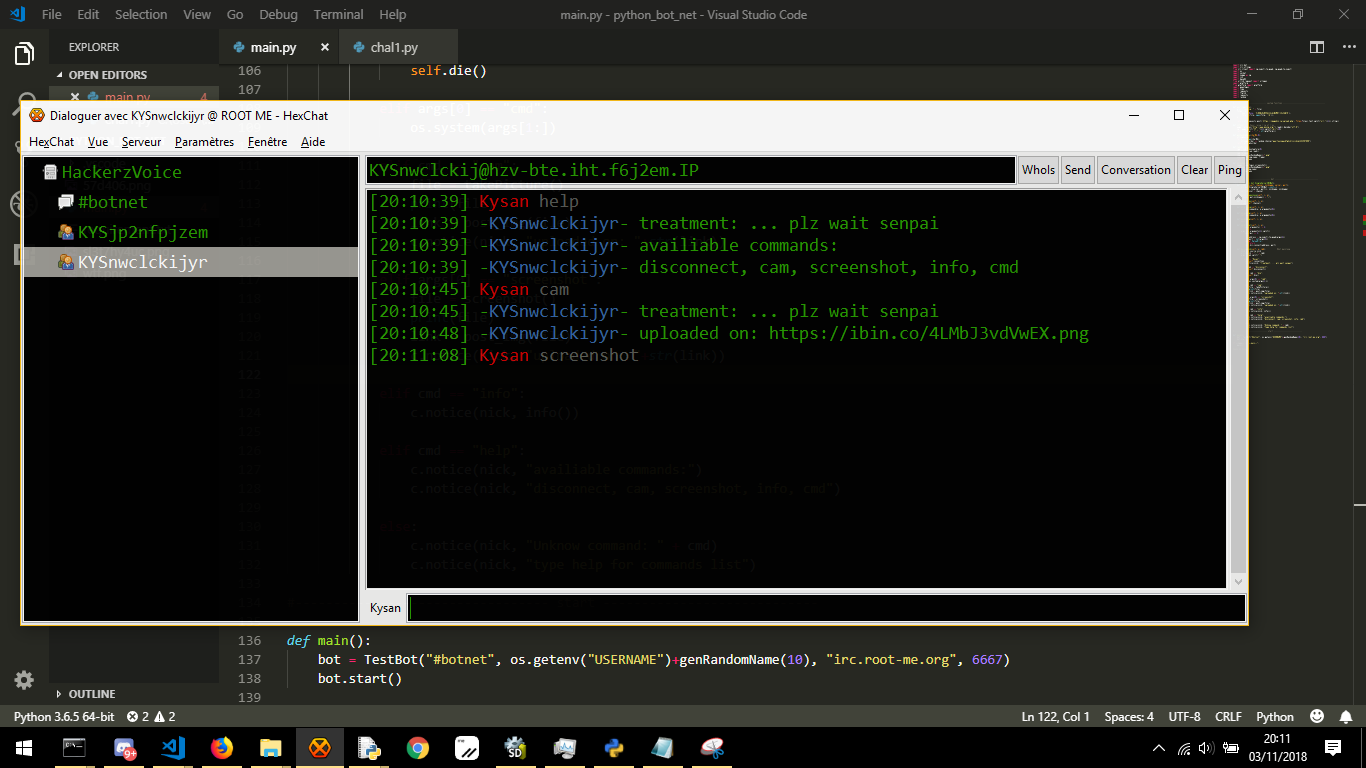Open the Chrome icon in taskbar
Image resolution: width=1366 pixels, height=768 pixels.
pos(417,748)
